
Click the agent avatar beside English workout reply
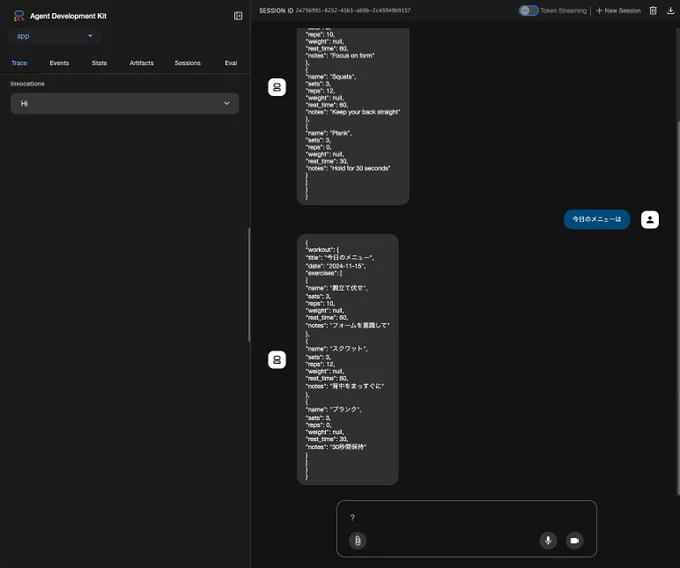pos(277,87)
